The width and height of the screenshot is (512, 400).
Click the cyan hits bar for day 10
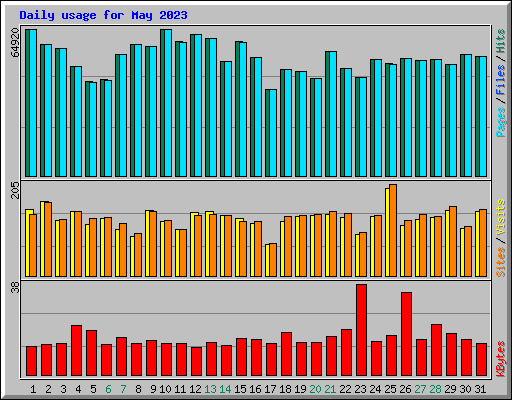click(168, 103)
